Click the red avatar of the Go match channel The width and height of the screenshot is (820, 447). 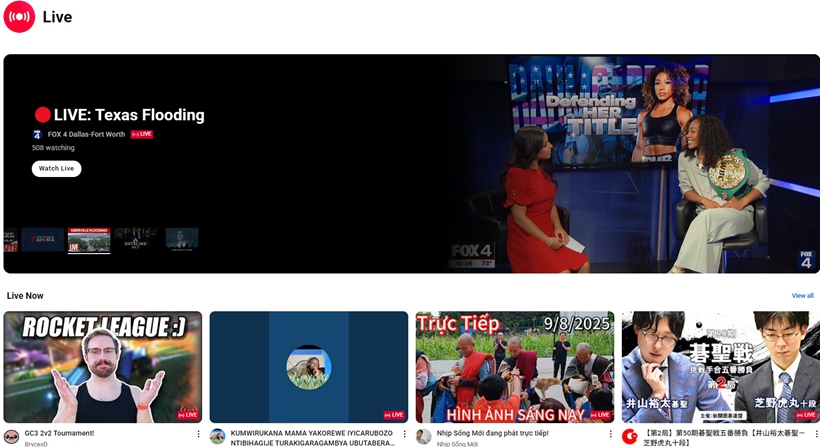[630, 437]
